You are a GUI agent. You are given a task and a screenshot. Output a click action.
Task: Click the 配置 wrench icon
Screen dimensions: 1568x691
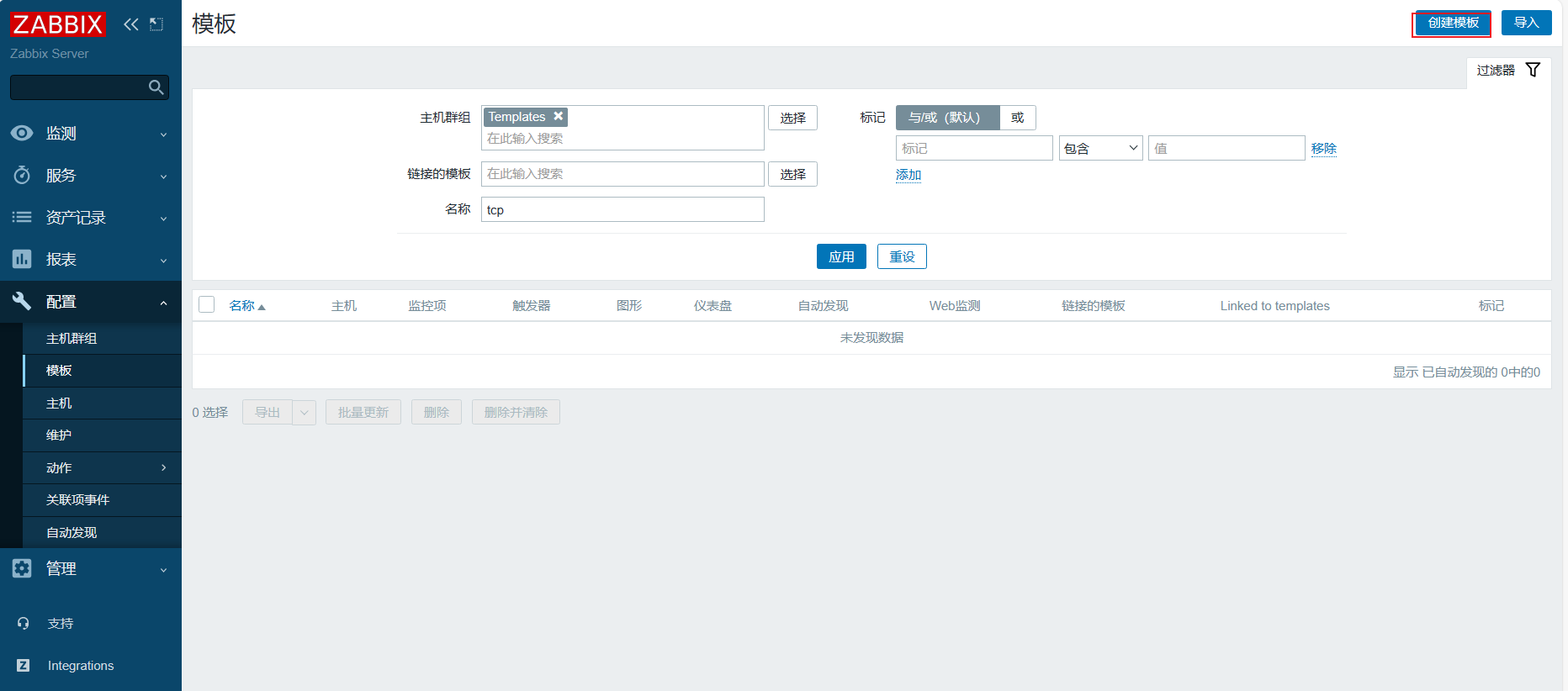pyautogui.click(x=22, y=301)
